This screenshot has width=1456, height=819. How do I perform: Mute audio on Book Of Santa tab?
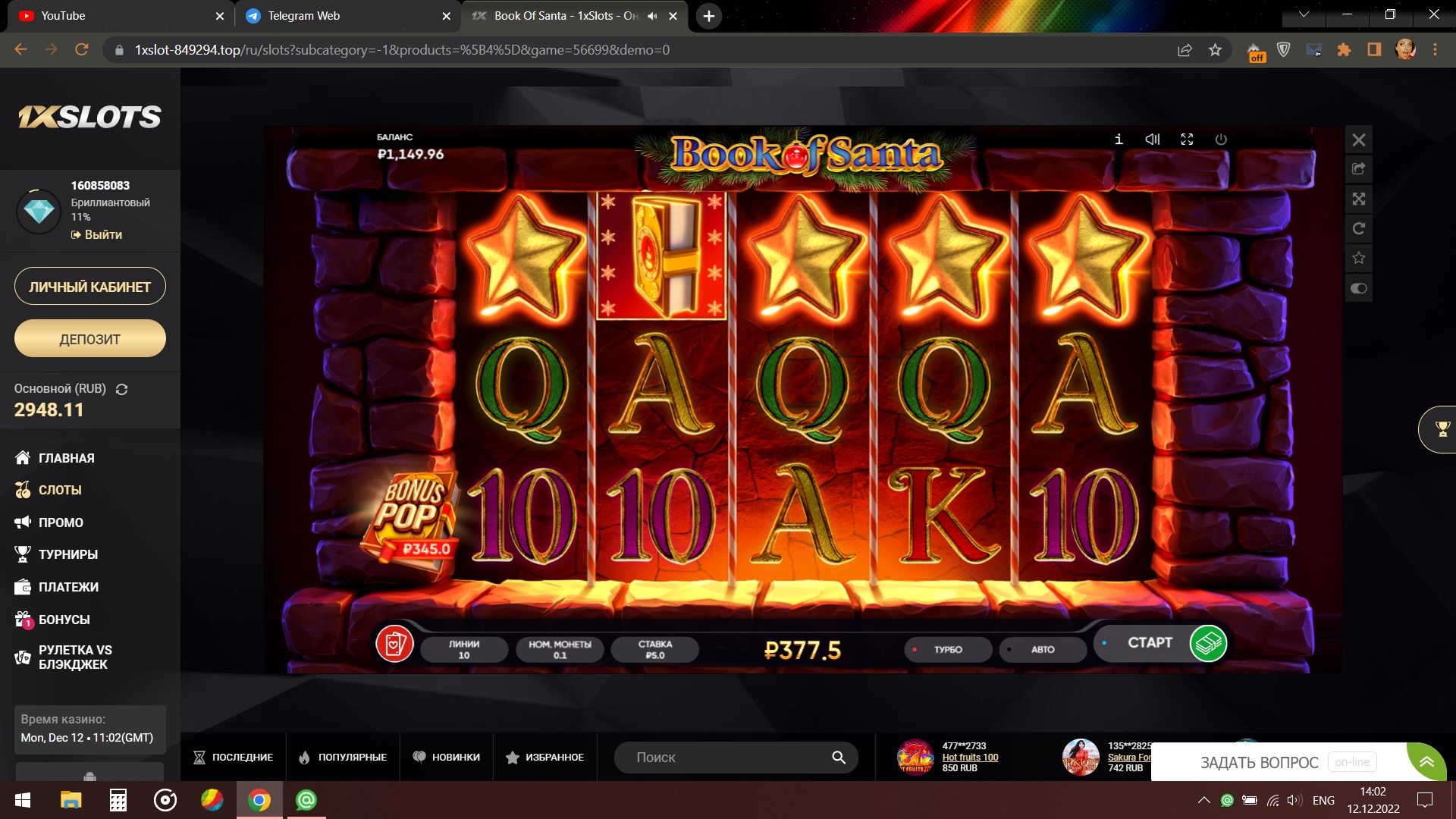tap(652, 16)
